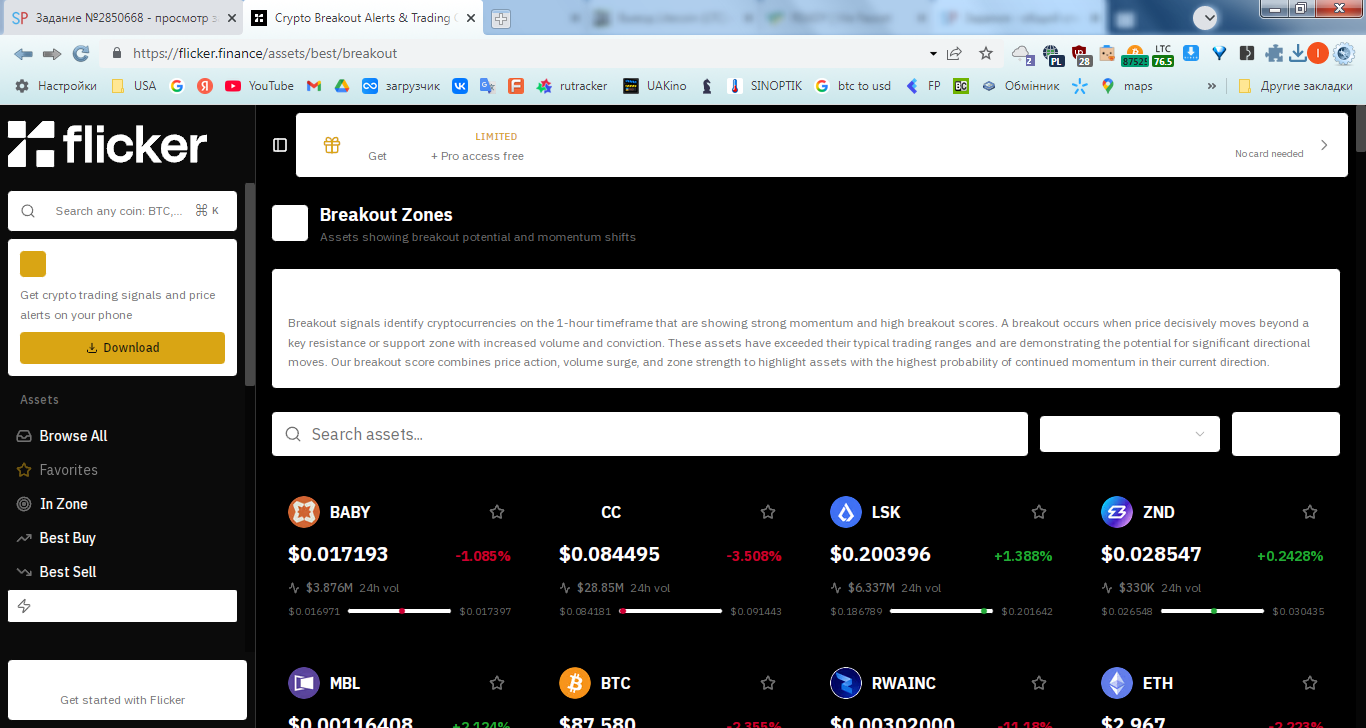The width and height of the screenshot is (1366, 728).
Task: Open the browser profile avatar
Action: pos(1318,54)
